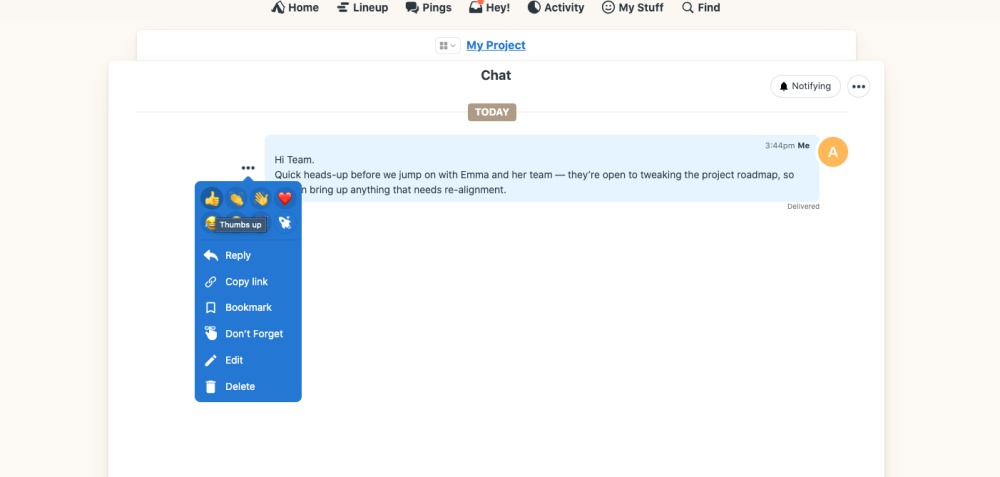
Task: React with the thumbs up emoji
Action: coord(212,199)
